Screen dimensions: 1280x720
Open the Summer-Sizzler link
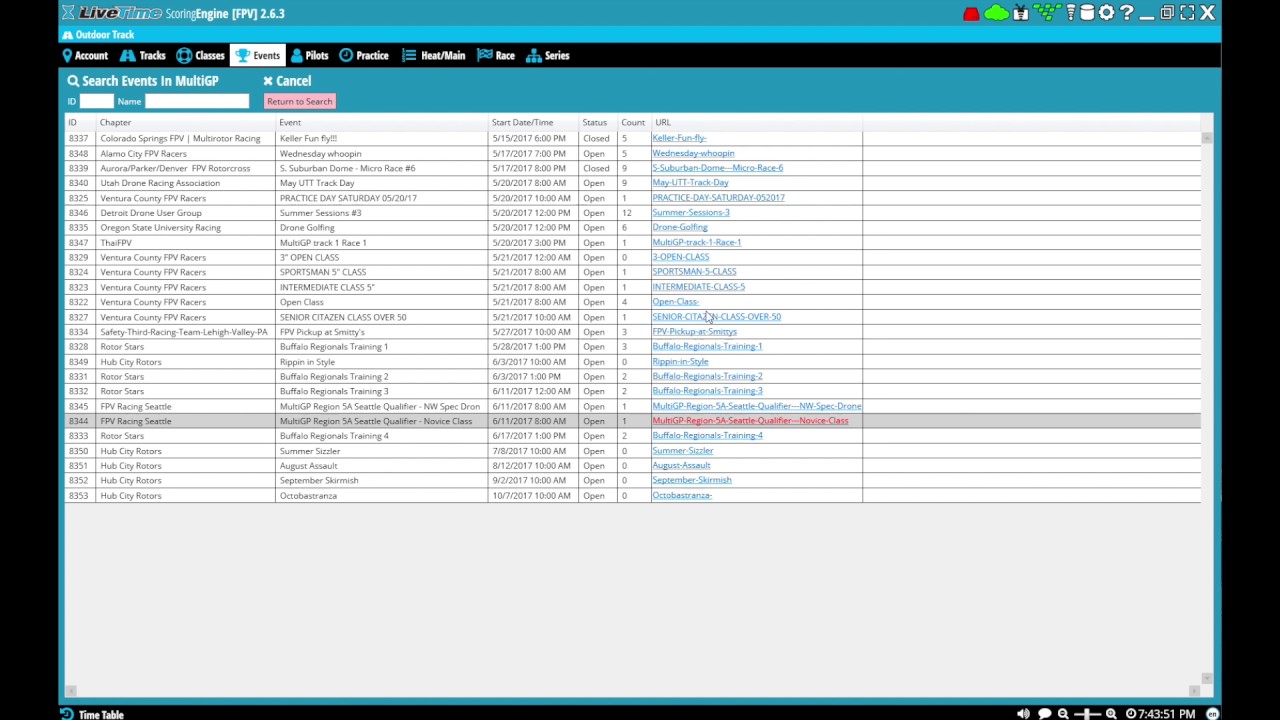click(683, 451)
